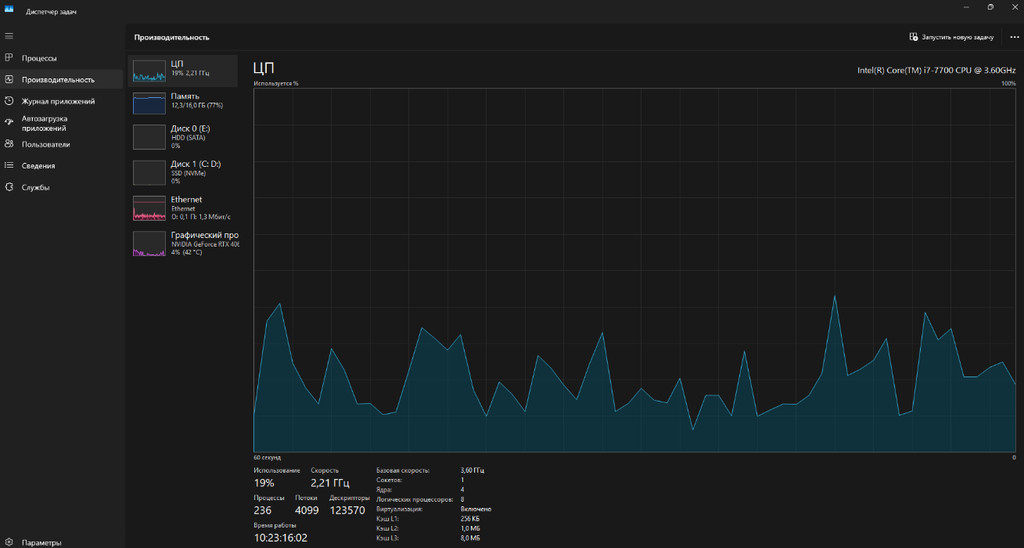Click the HDD (SATA) disk type text
Viewport: 1024px width, 548px height.
pyautogui.click(x=188, y=138)
